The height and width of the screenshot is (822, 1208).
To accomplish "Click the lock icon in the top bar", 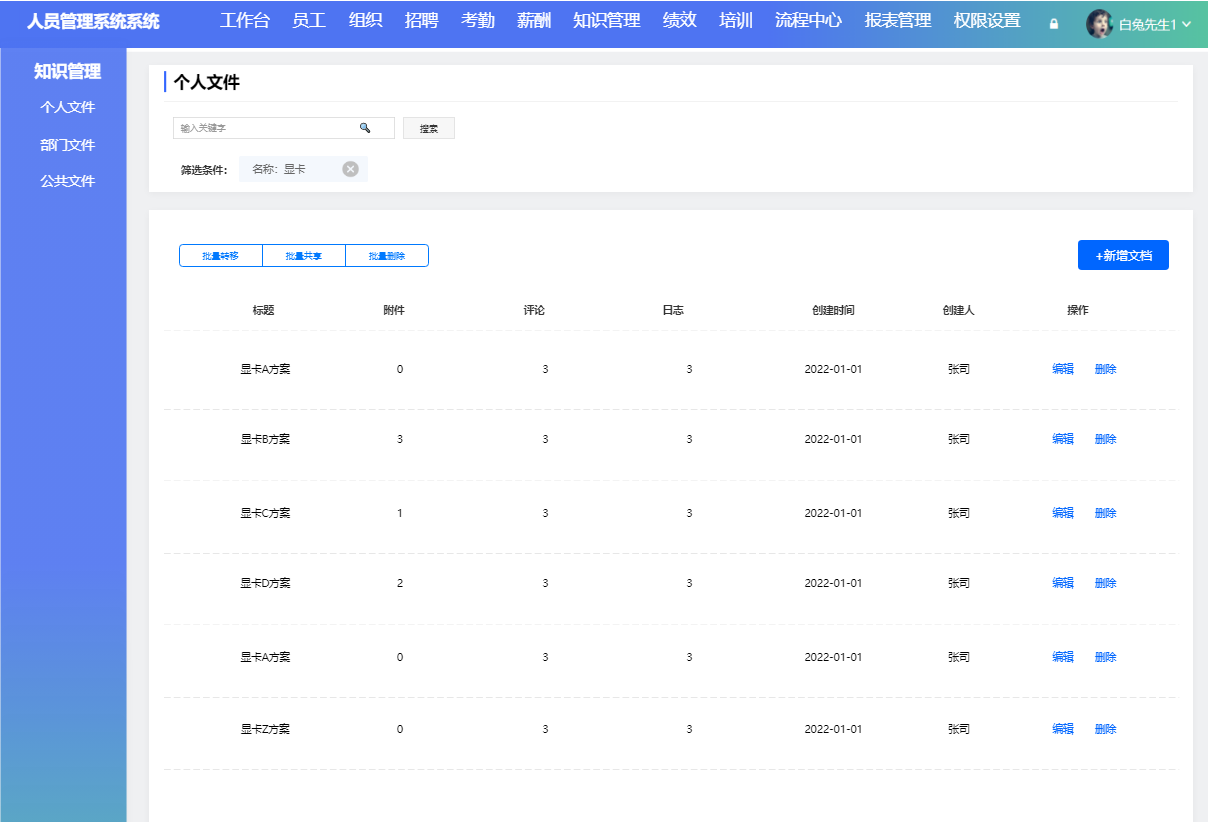I will 1052,22.
